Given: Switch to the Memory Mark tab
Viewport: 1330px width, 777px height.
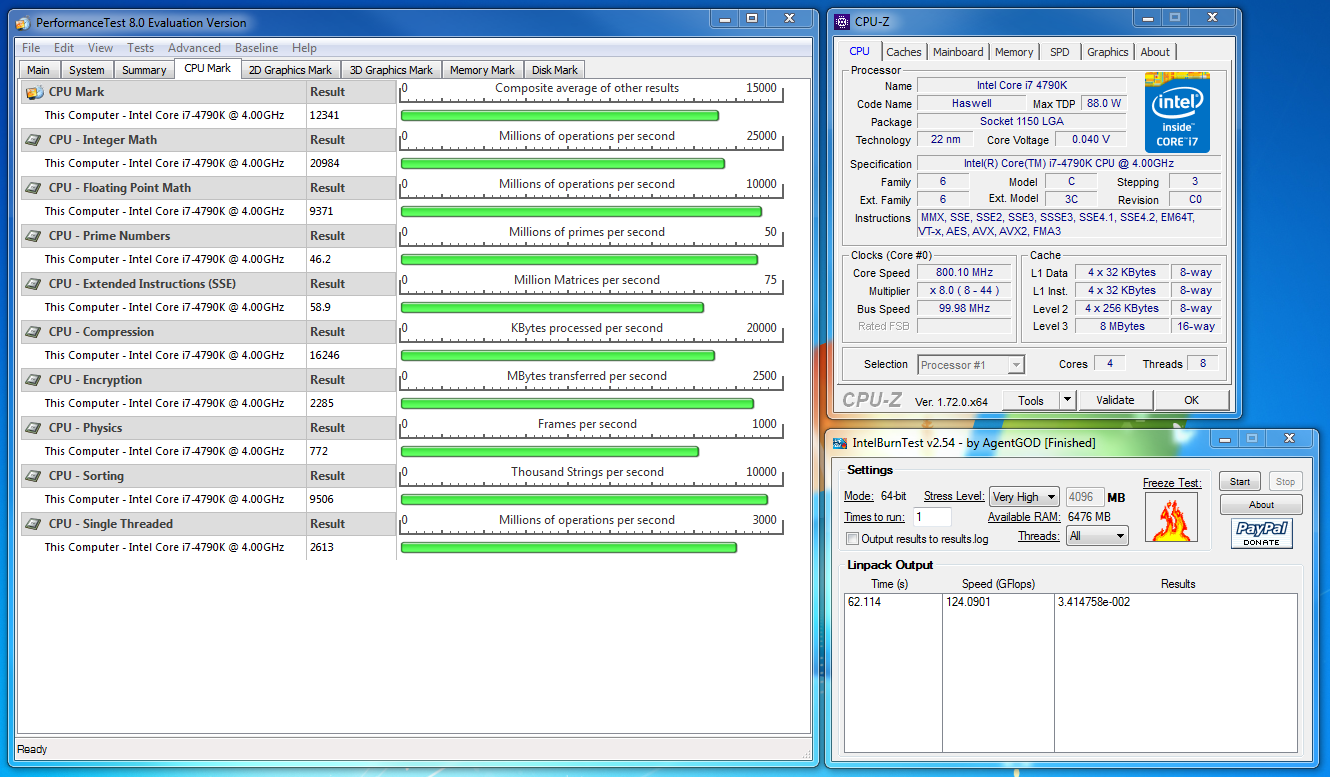Looking at the screenshot, I should tap(482, 70).
